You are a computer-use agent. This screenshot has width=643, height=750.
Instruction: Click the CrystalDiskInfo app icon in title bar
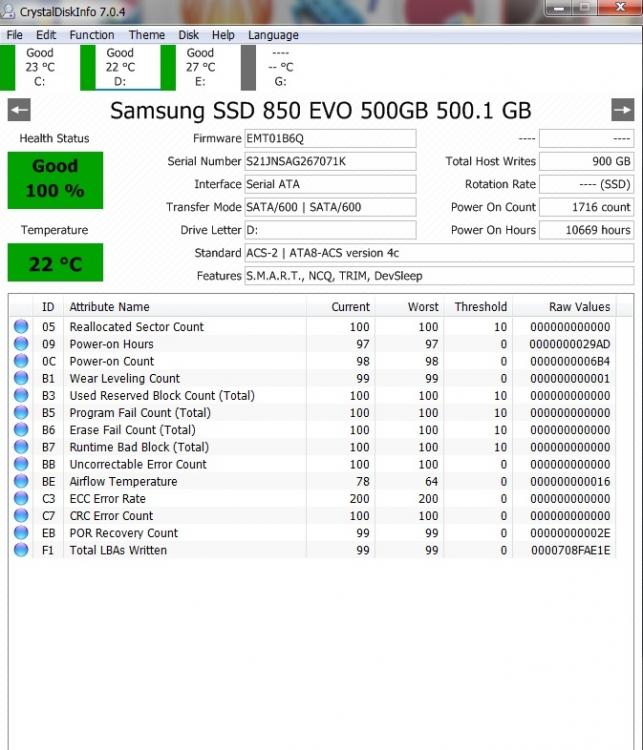[10, 12]
